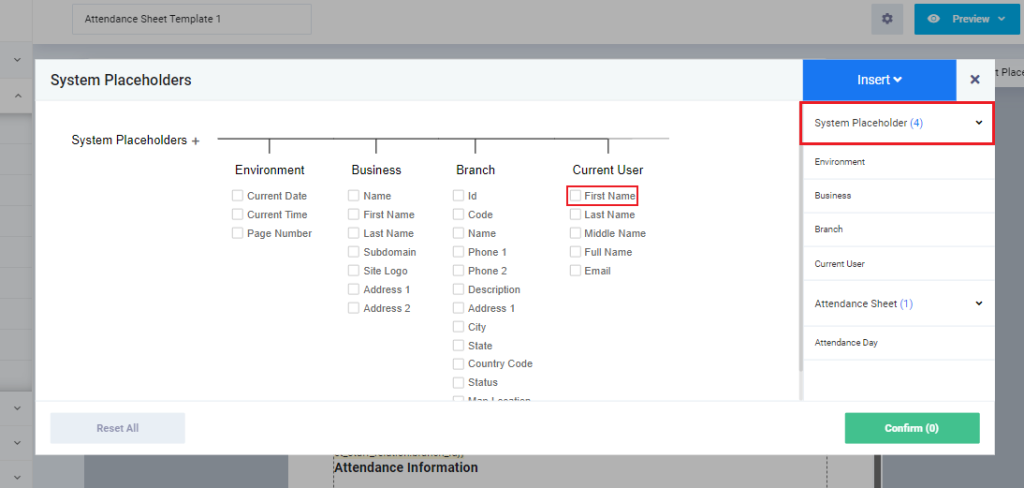
Task: Click the Branch column heading
Action: click(x=475, y=170)
